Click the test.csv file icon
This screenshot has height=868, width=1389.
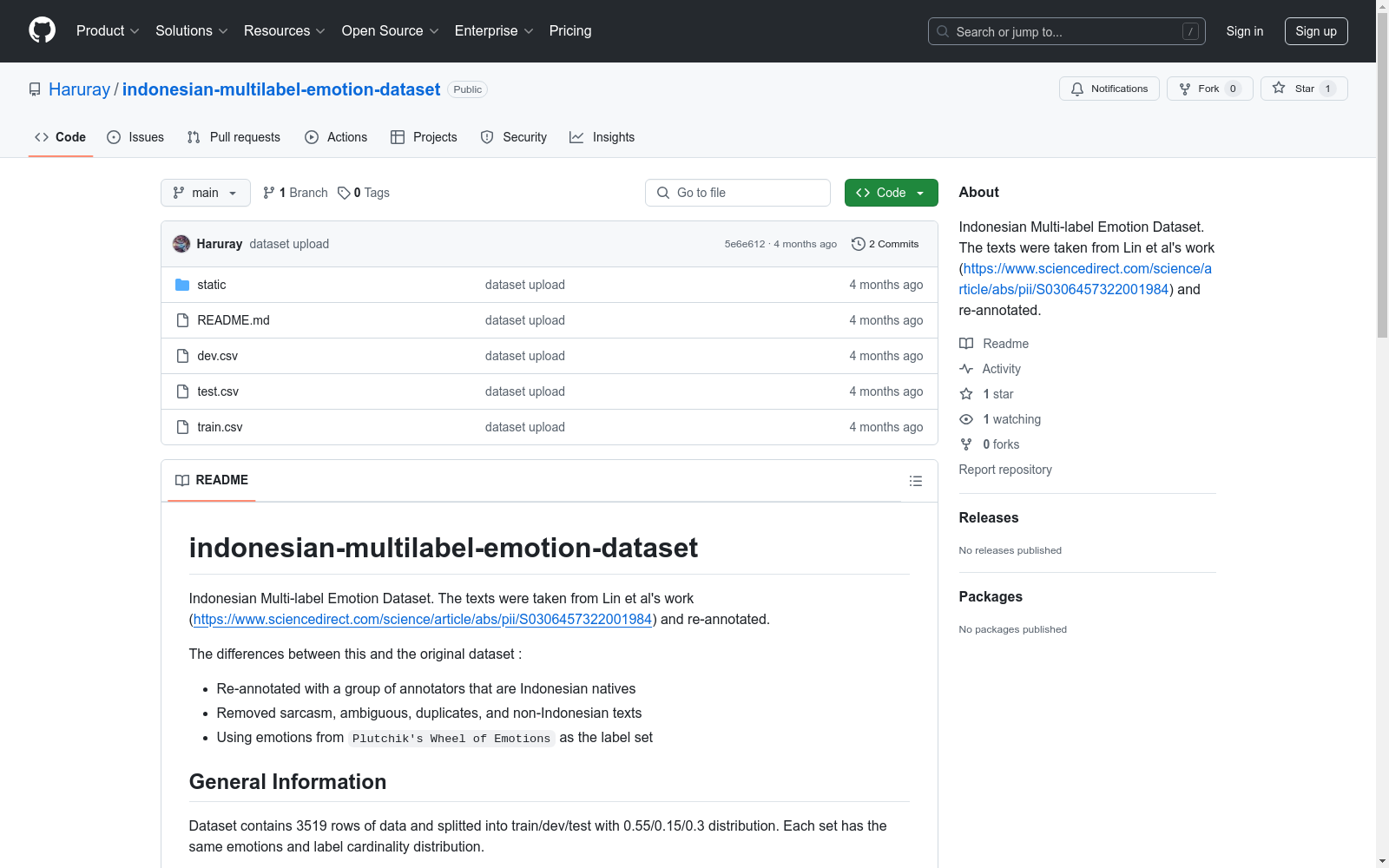(182, 391)
